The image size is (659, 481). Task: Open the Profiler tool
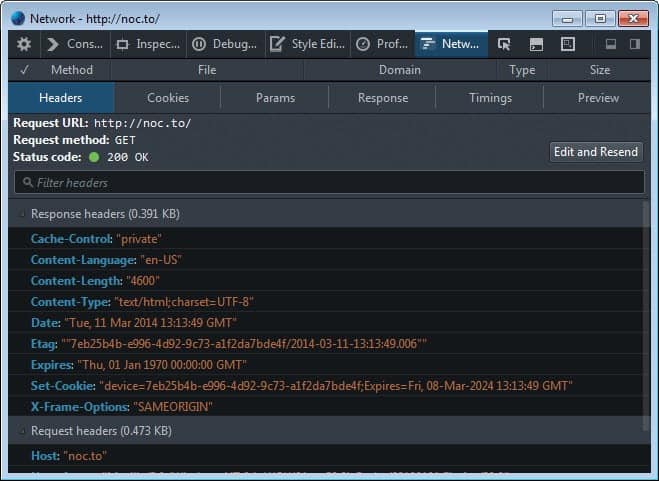click(x=382, y=44)
